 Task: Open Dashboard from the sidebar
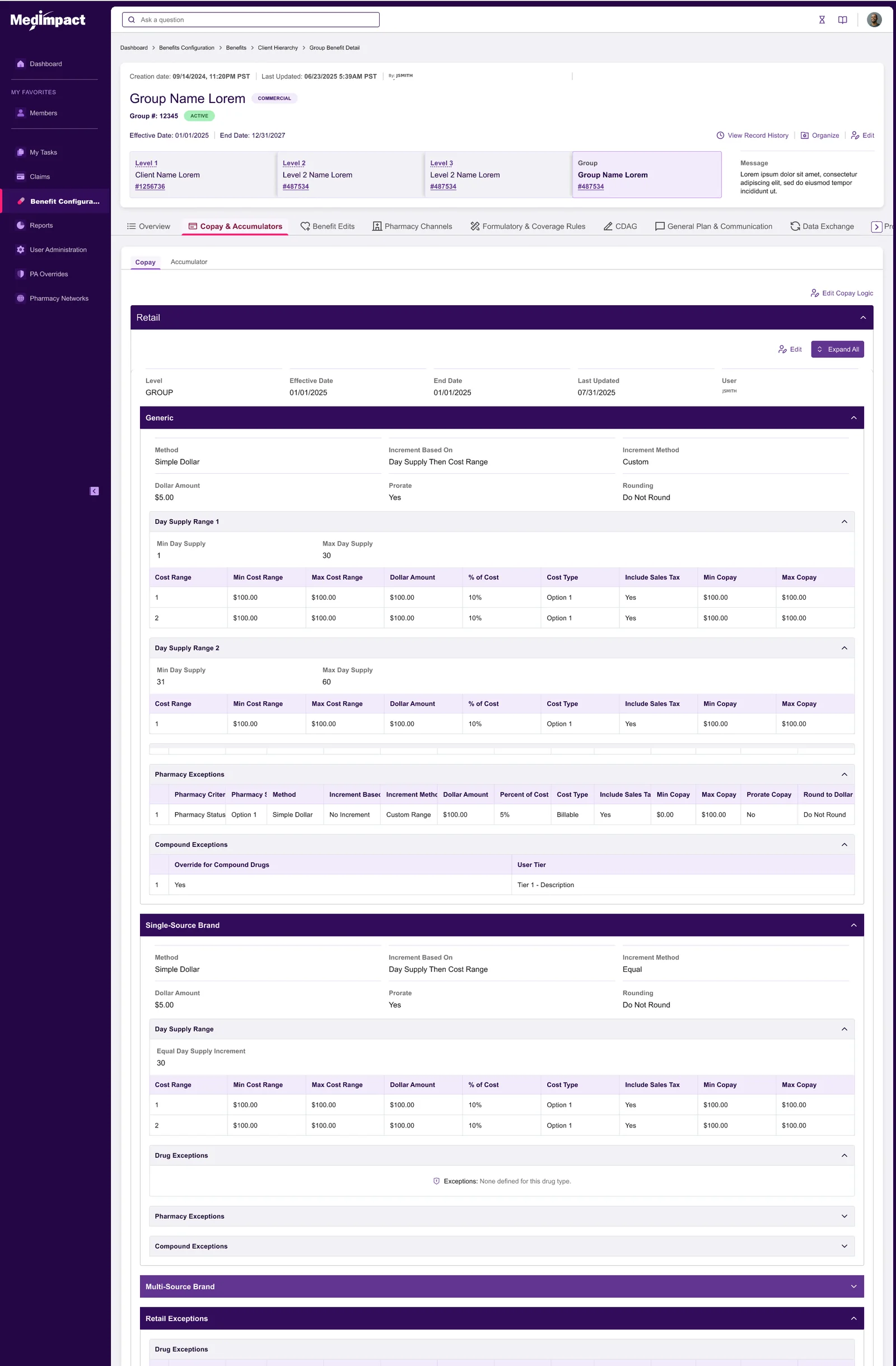tap(46, 64)
